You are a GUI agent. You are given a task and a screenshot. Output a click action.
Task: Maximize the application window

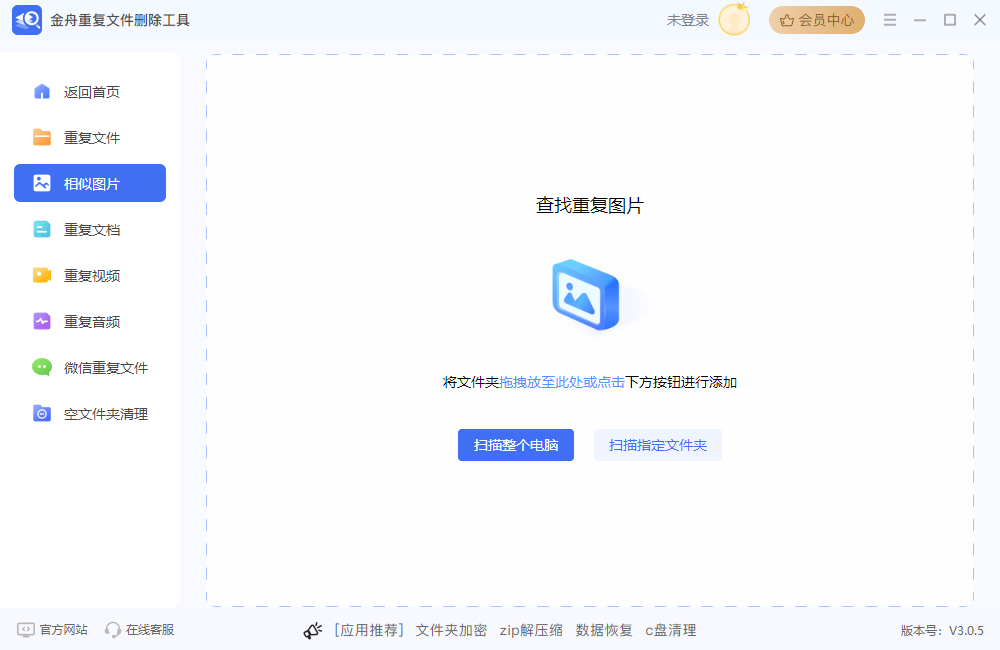point(950,20)
